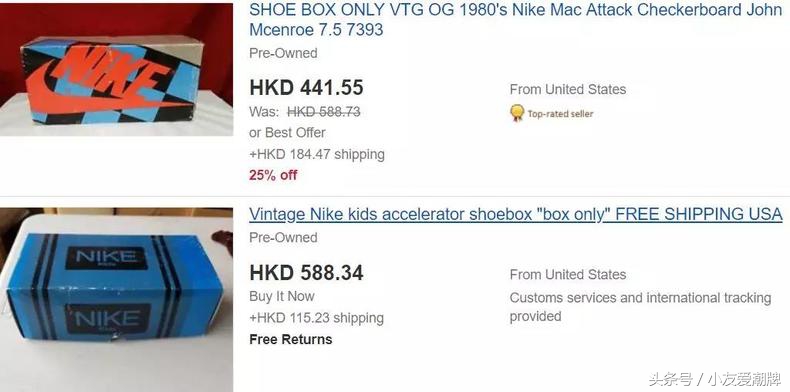The width and height of the screenshot is (790, 392).
Task: Click From United States on the second listing
Action: 568,275
